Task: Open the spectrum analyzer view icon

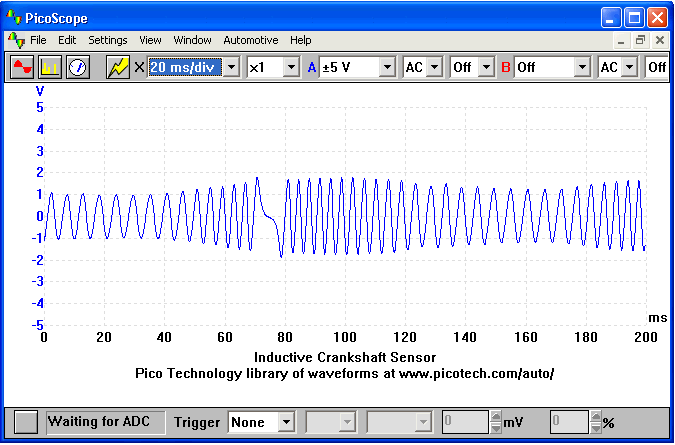Action: point(50,68)
